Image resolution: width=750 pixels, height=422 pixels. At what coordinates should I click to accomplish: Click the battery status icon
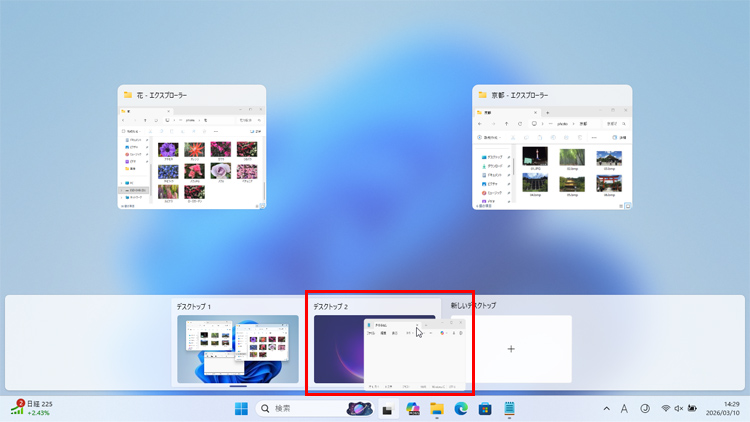(692, 408)
